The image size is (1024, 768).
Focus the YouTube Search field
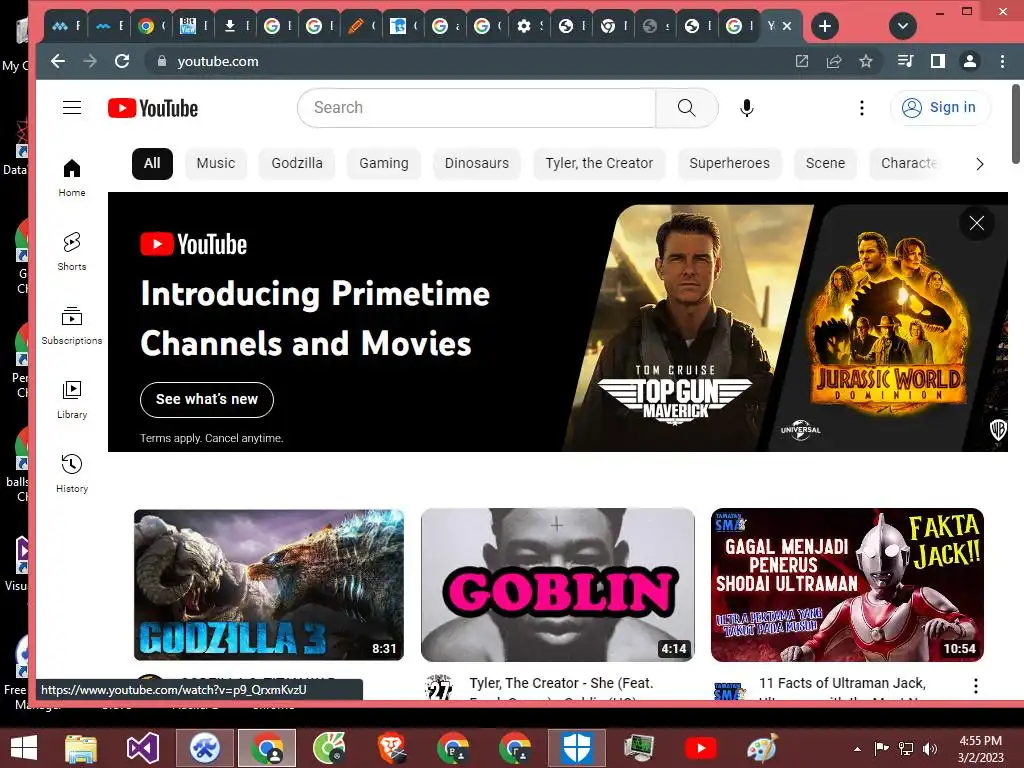click(x=477, y=108)
